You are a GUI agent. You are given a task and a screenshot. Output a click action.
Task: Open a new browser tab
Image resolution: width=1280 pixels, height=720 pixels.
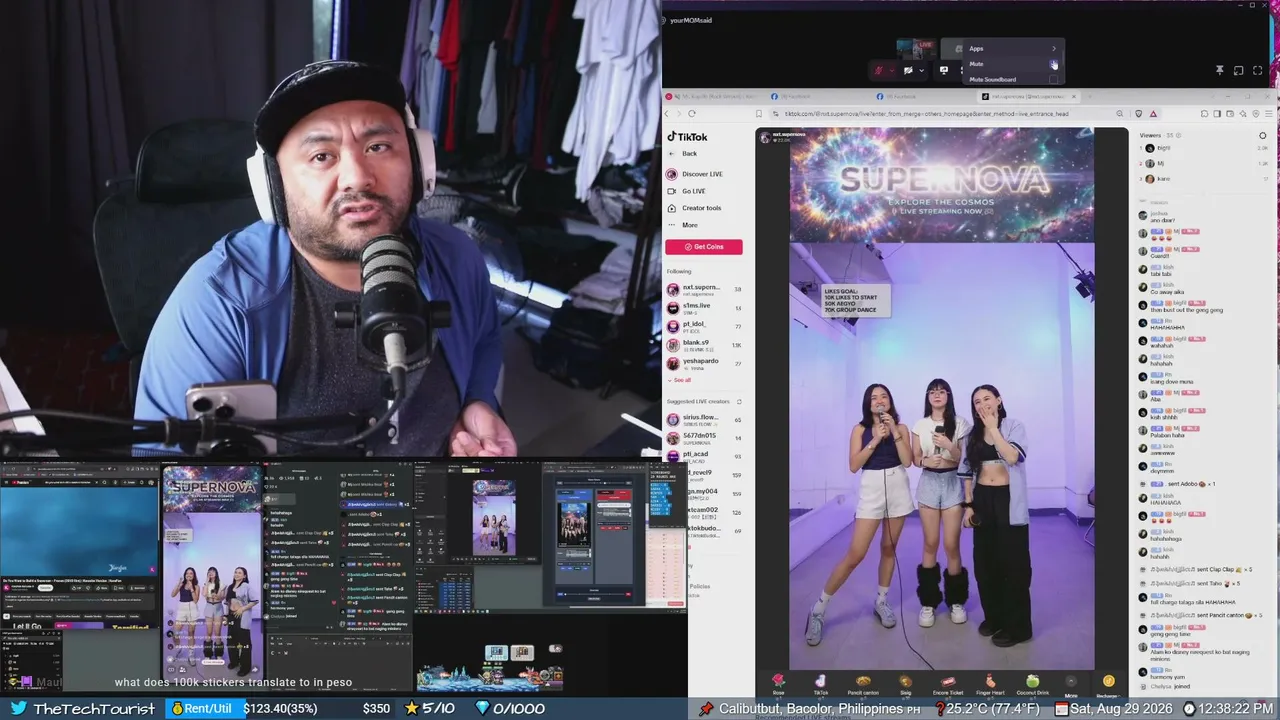point(1090,97)
